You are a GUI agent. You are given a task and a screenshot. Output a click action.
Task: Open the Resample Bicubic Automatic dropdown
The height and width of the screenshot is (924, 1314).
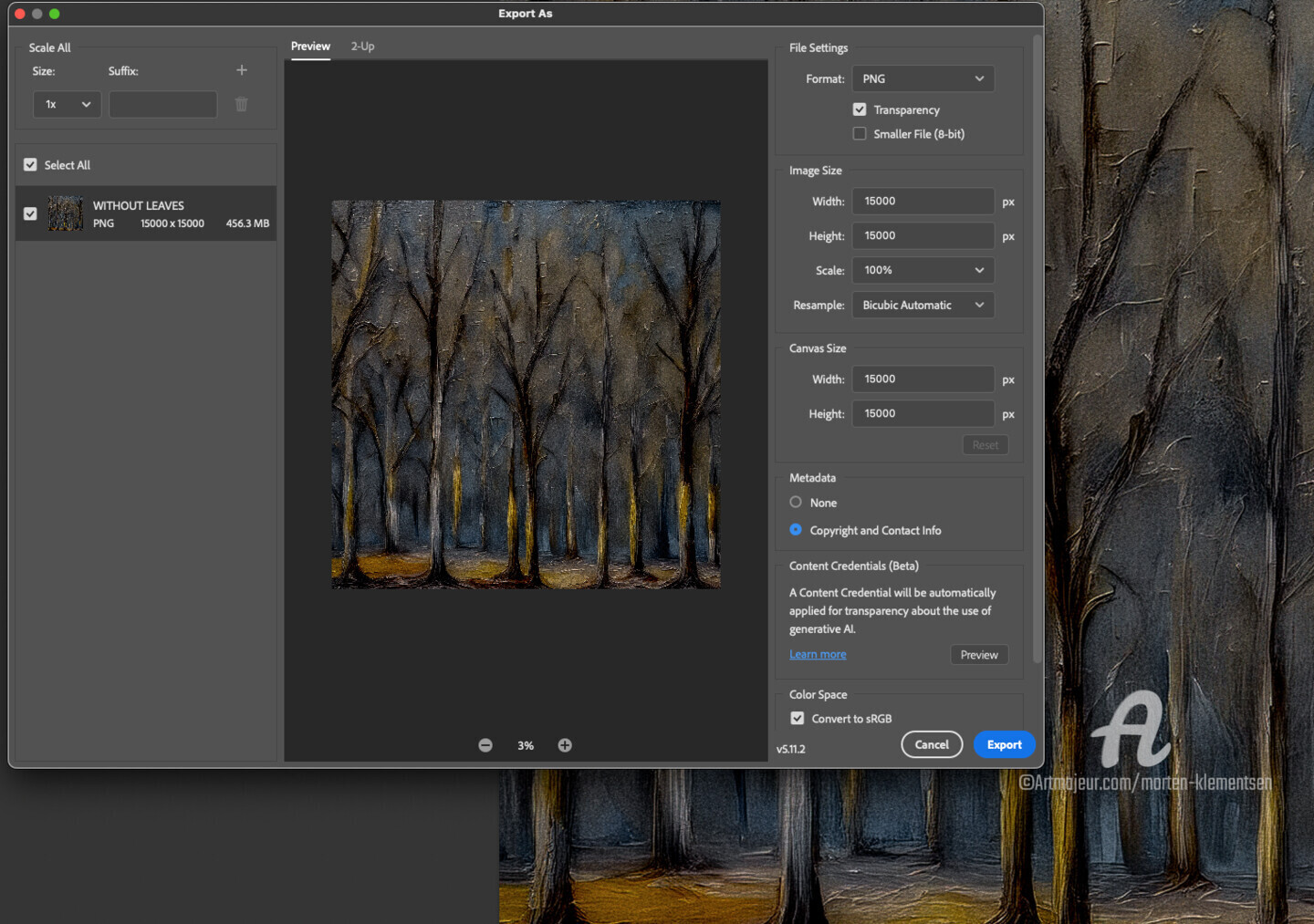(x=923, y=305)
